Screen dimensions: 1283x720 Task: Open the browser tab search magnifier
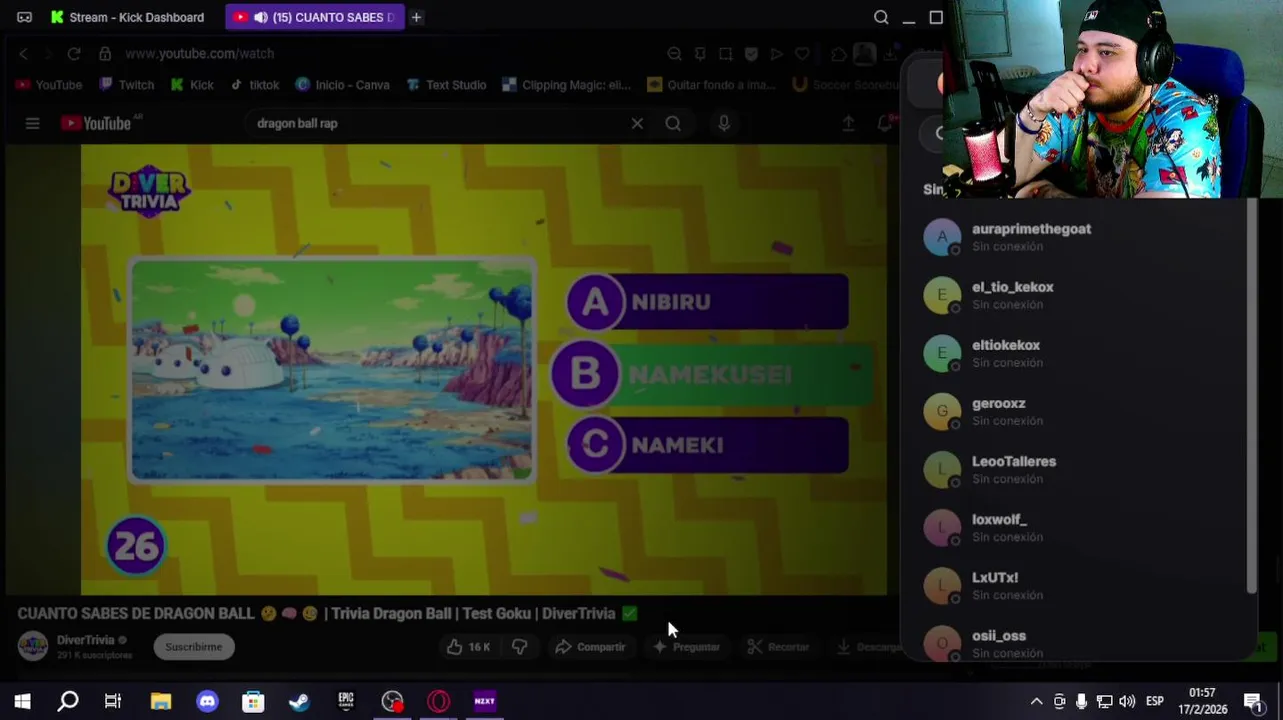tap(881, 17)
